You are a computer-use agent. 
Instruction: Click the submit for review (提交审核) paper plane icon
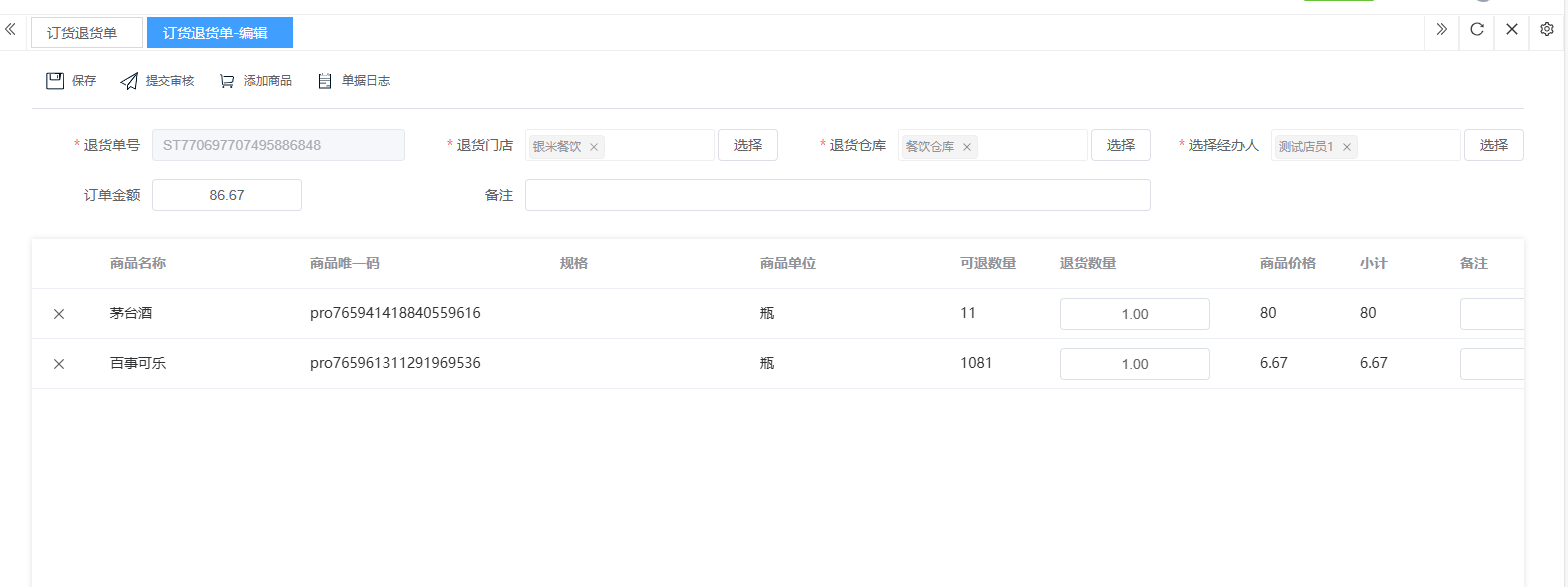[x=129, y=81]
